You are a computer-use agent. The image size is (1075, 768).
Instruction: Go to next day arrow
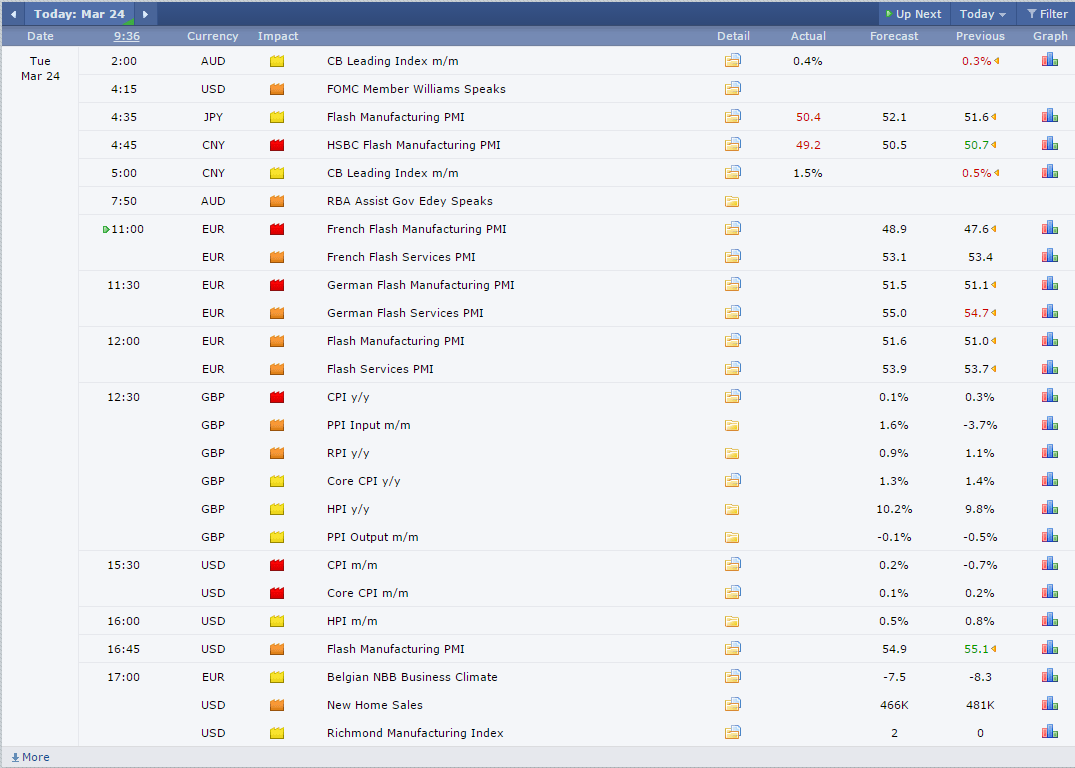pyautogui.click(x=145, y=14)
